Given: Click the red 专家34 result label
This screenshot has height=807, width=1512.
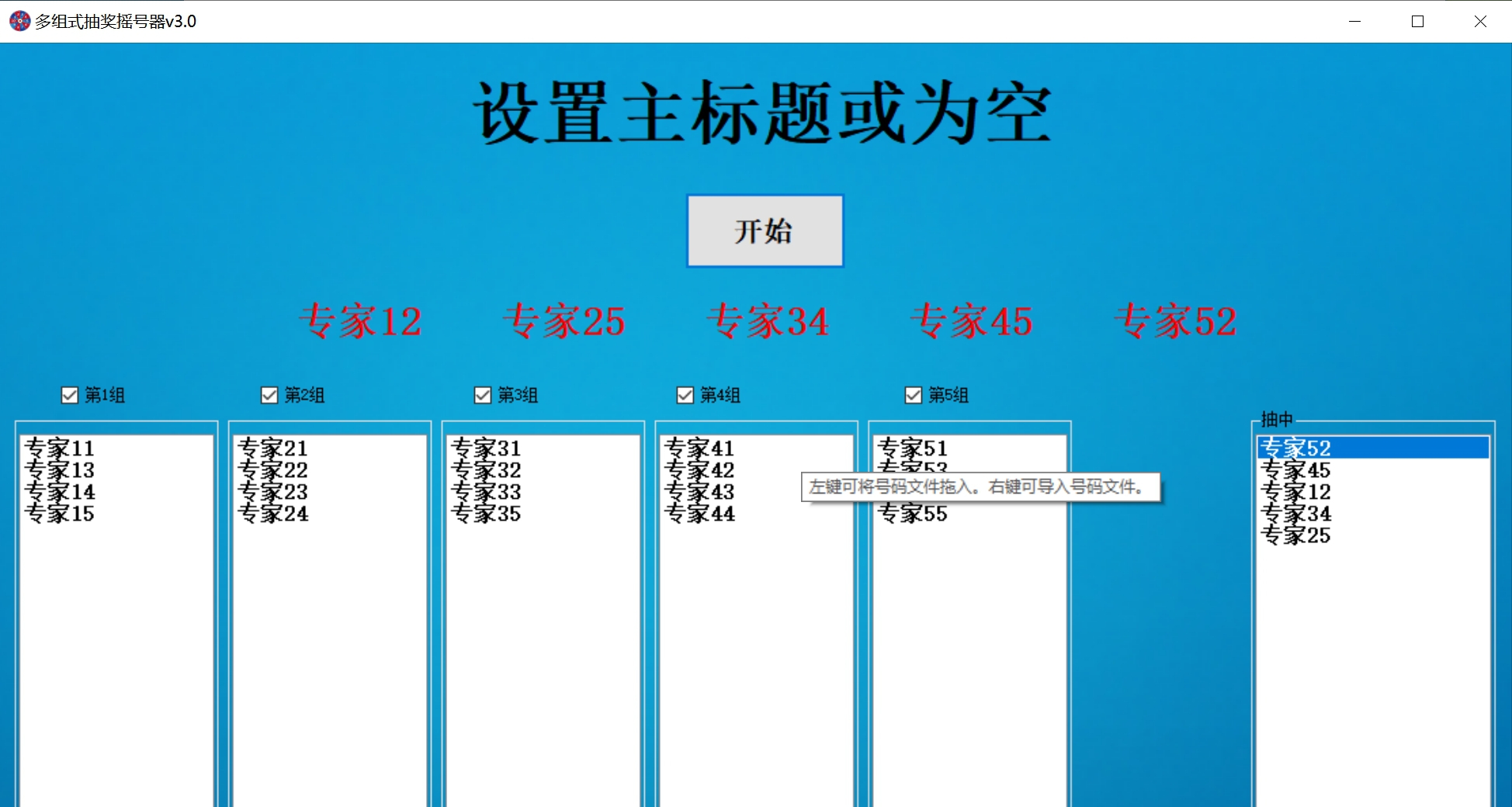Looking at the screenshot, I should (x=768, y=320).
